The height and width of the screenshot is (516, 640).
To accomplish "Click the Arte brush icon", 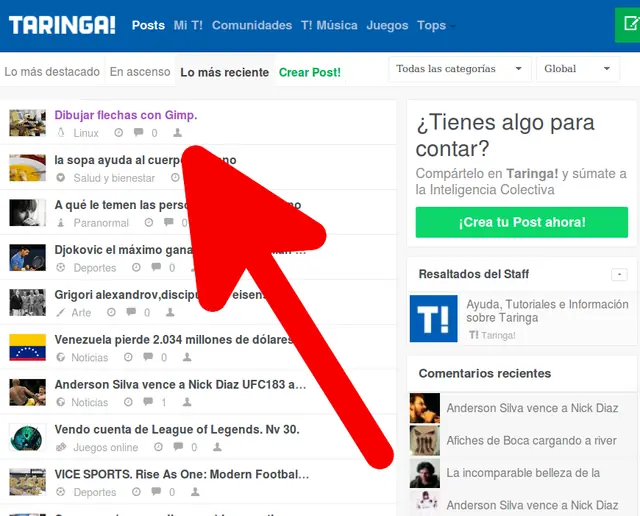I will (x=61, y=312).
